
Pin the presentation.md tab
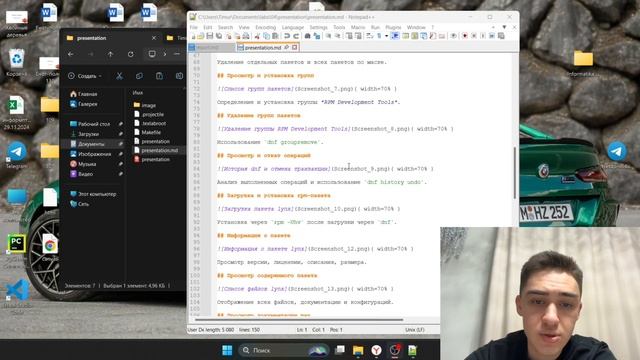point(286,47)
